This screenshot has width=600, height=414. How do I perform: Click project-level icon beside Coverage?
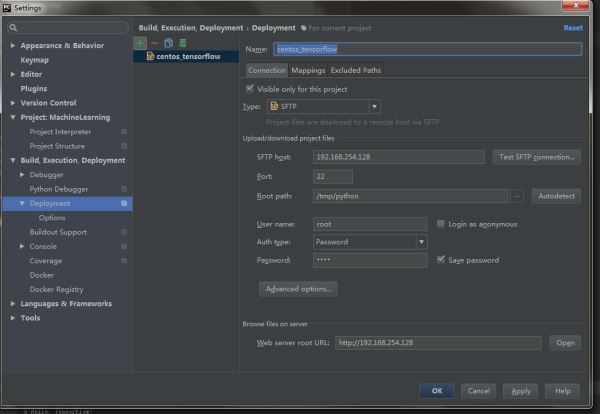click(x=124, y=261)
